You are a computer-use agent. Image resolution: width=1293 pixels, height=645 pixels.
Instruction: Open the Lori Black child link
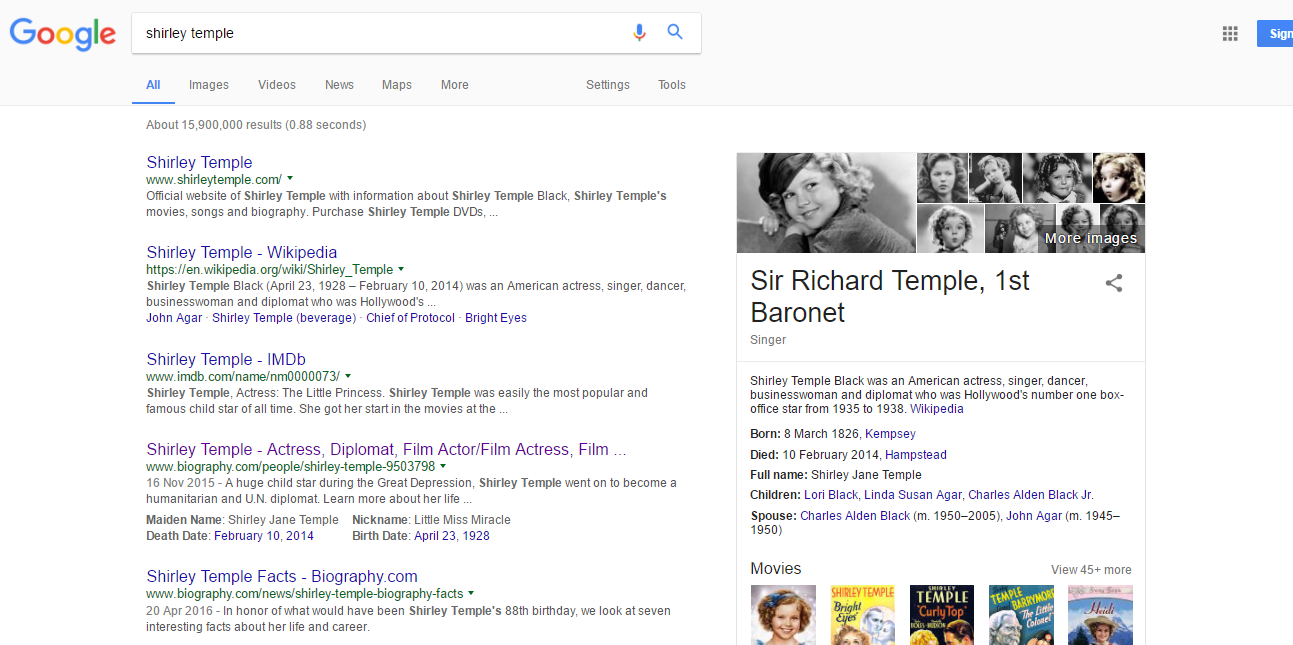831,495
